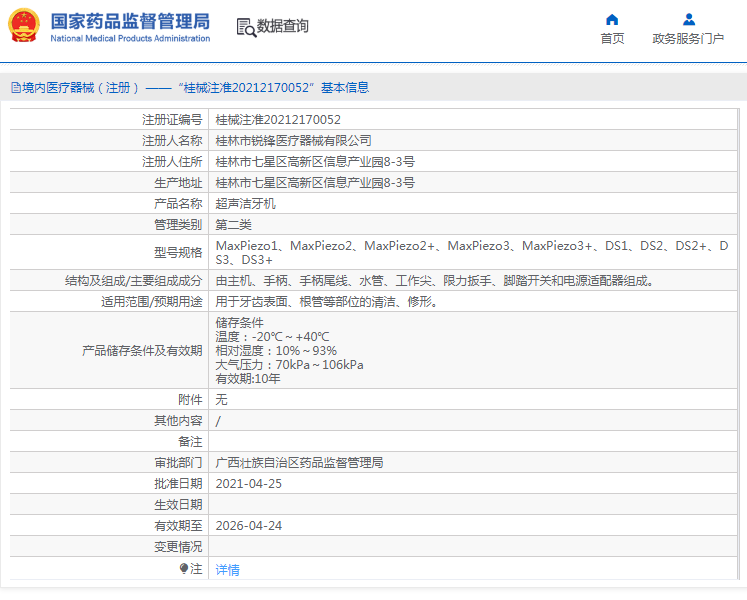The width and height of the screenshot is (747, 600).
Task: Click the 型号规格 row label
Action: 178,253
